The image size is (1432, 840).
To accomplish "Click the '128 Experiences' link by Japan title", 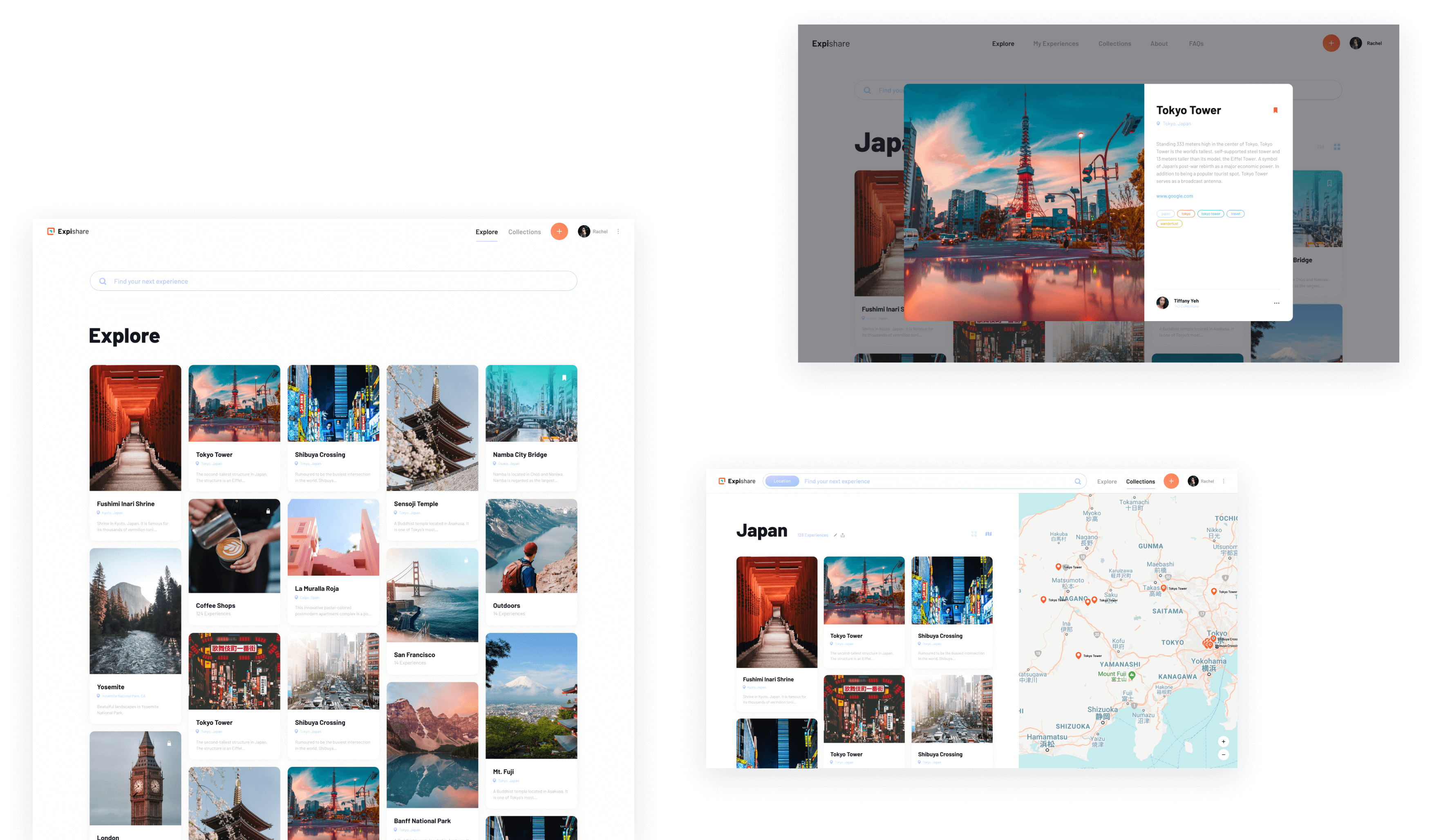I will 812,535.
